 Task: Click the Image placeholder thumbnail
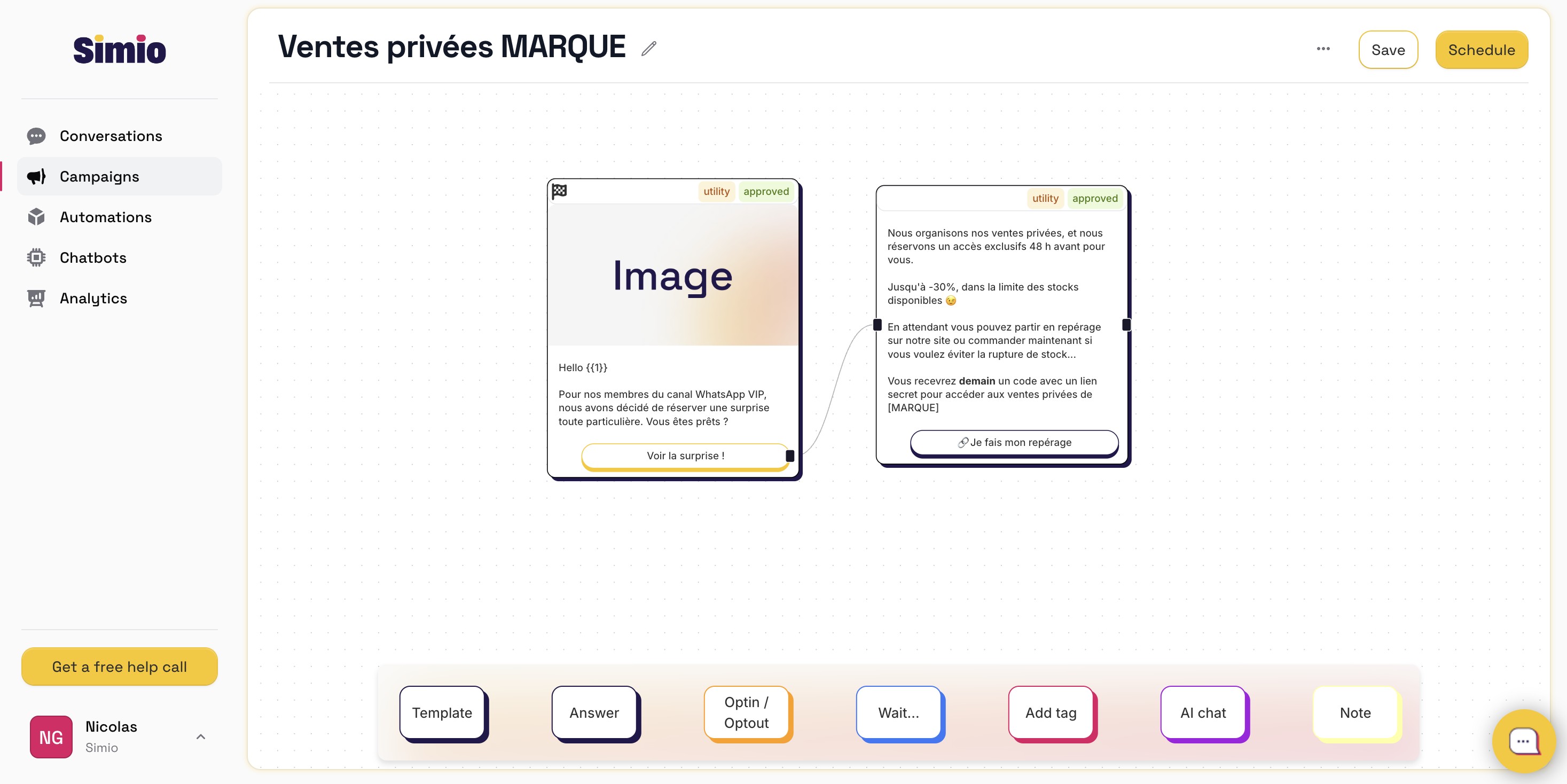pos(672,276)
